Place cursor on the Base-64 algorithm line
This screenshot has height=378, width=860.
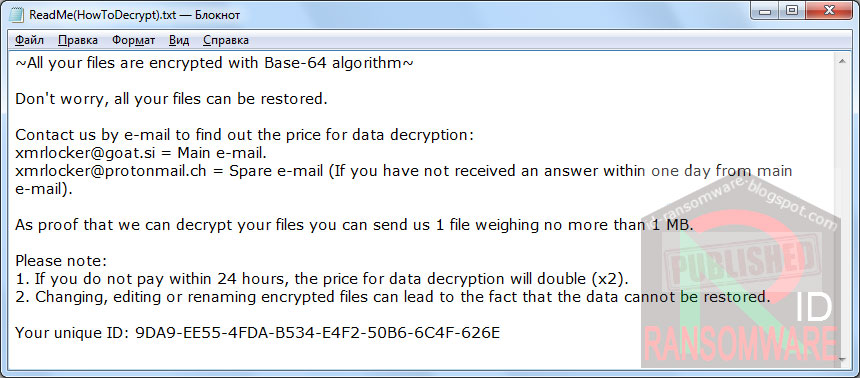(214, 63)
